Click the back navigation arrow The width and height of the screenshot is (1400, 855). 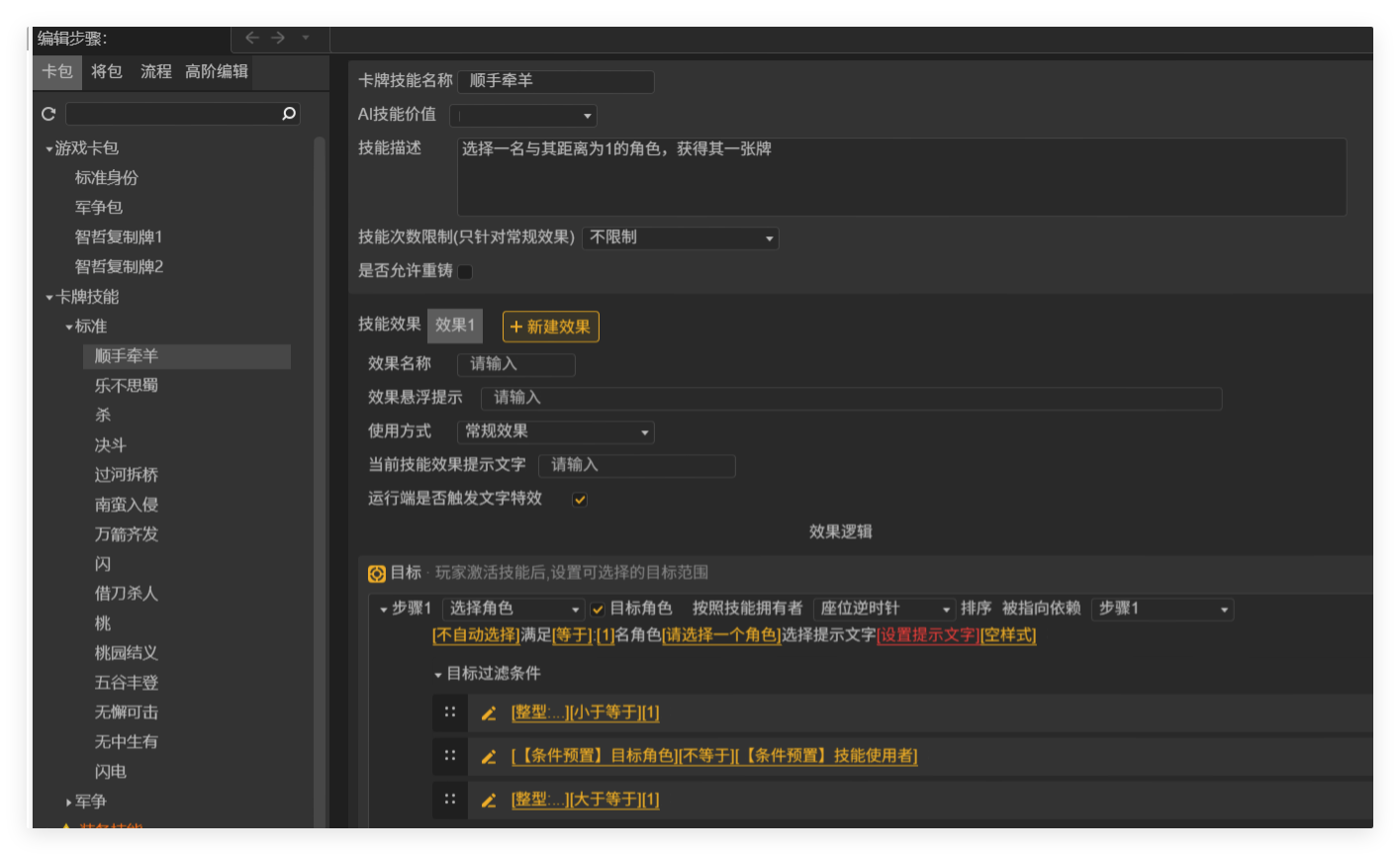coord(250,39)
